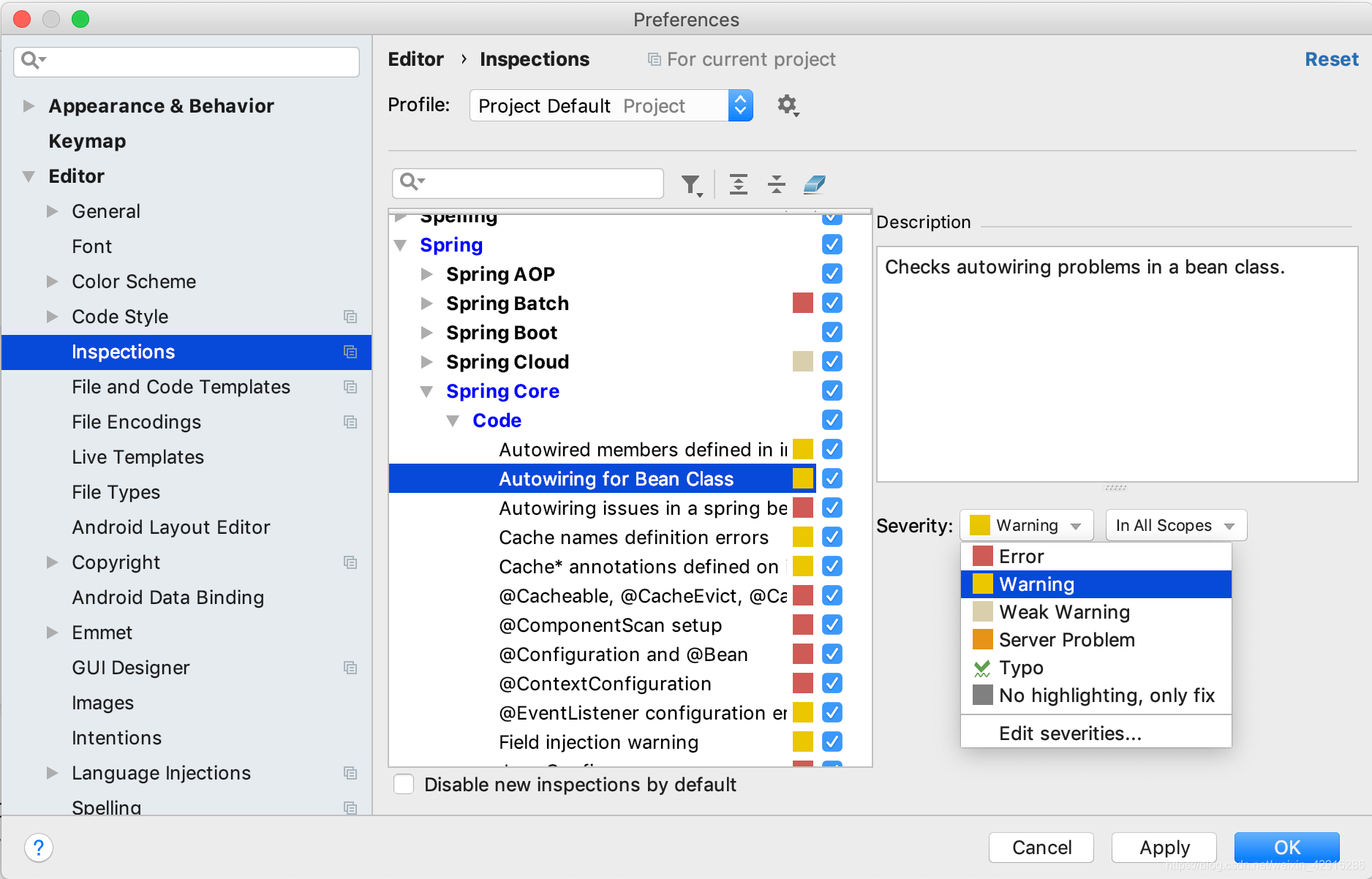The height and width of the screenshot is (879, 1372).
Task: Enable Disable new inspections by default checkbox
Action: point(404,785)
